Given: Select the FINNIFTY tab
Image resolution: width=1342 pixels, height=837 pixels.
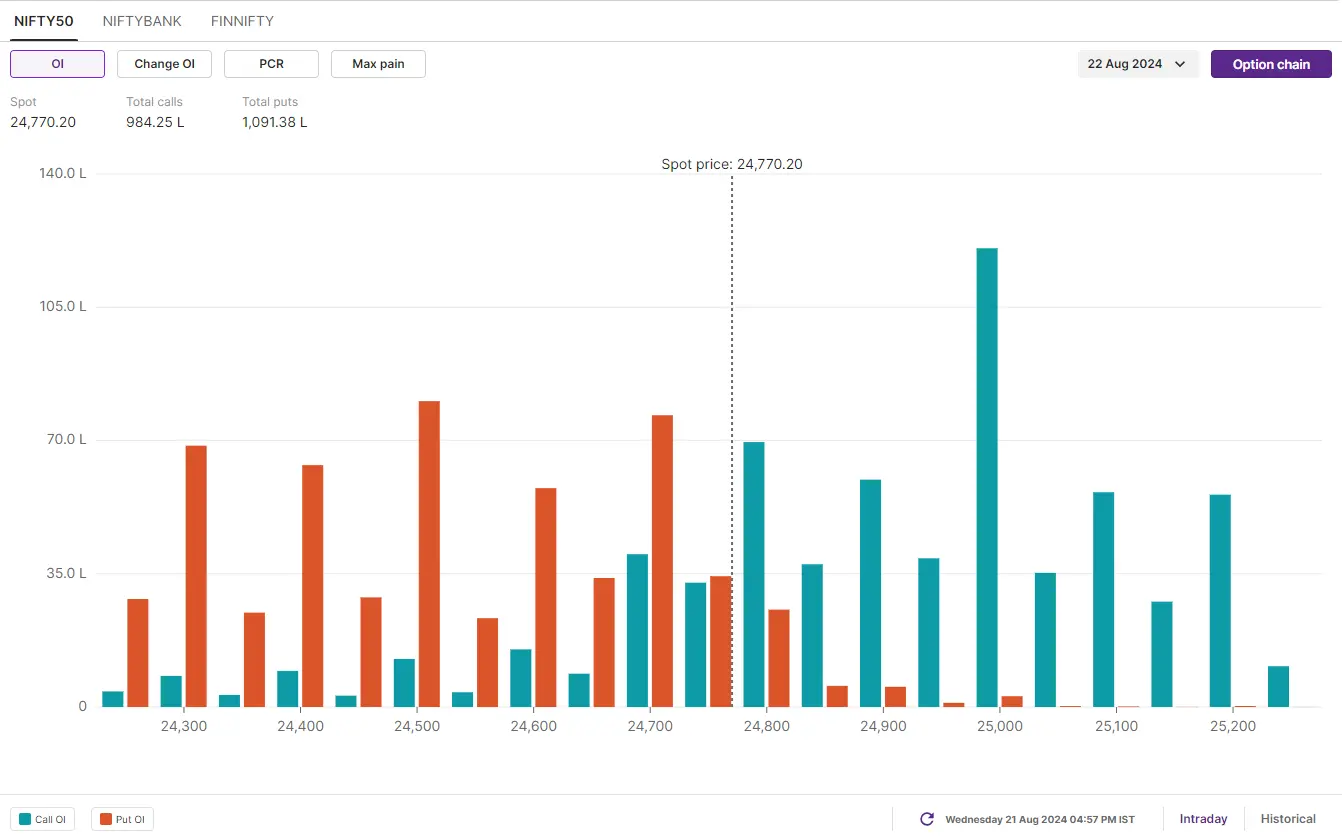Looking at the screenshot, I should pyautogui.click(x=242, y=21).
